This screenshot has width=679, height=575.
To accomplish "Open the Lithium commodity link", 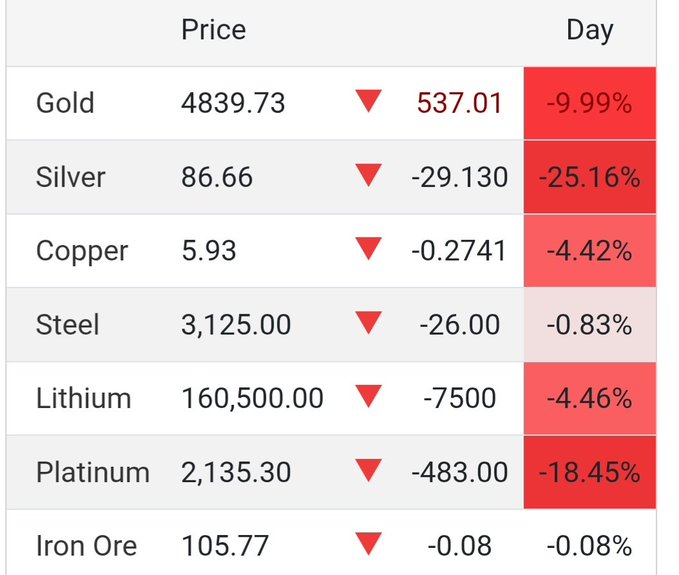I will coord(83,399).
